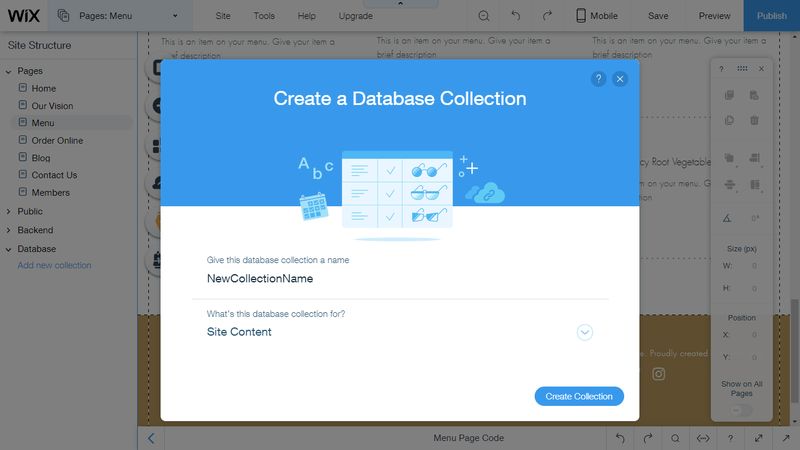800x450 pixels.
Task: Click the collection name input field
Action: coord(400,279)
